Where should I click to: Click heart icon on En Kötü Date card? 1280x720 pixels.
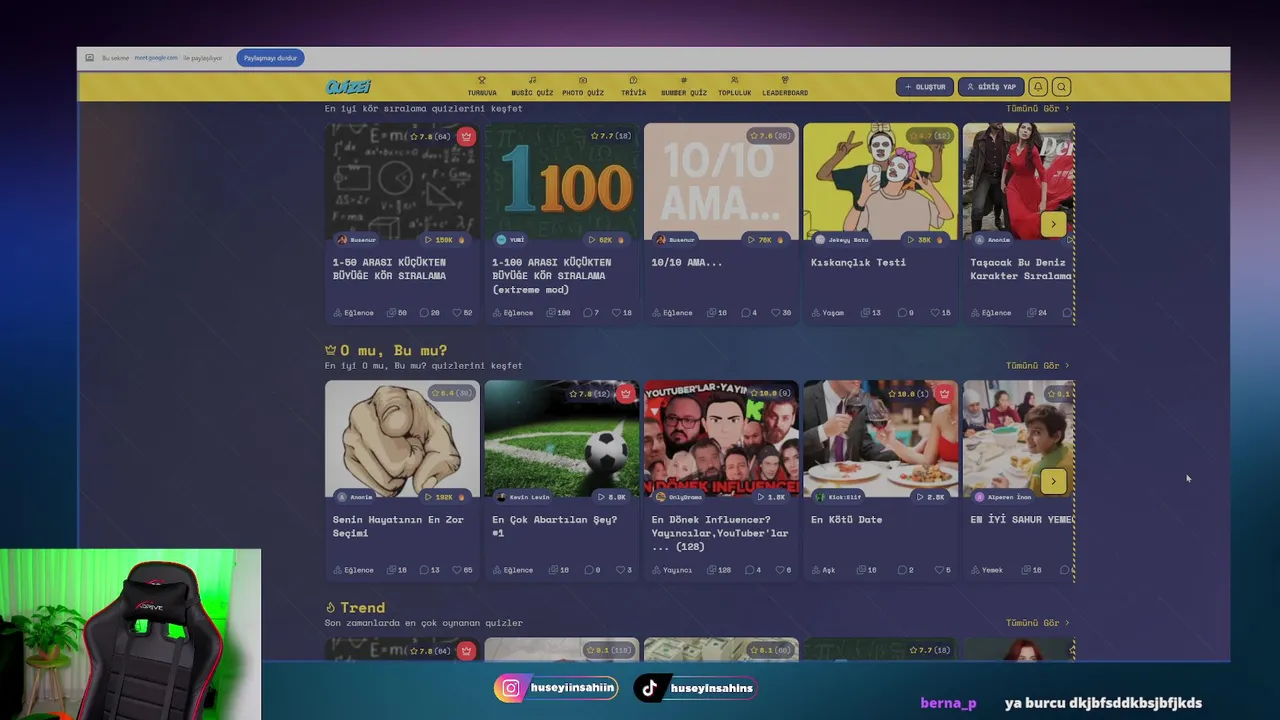pos(939,570)
